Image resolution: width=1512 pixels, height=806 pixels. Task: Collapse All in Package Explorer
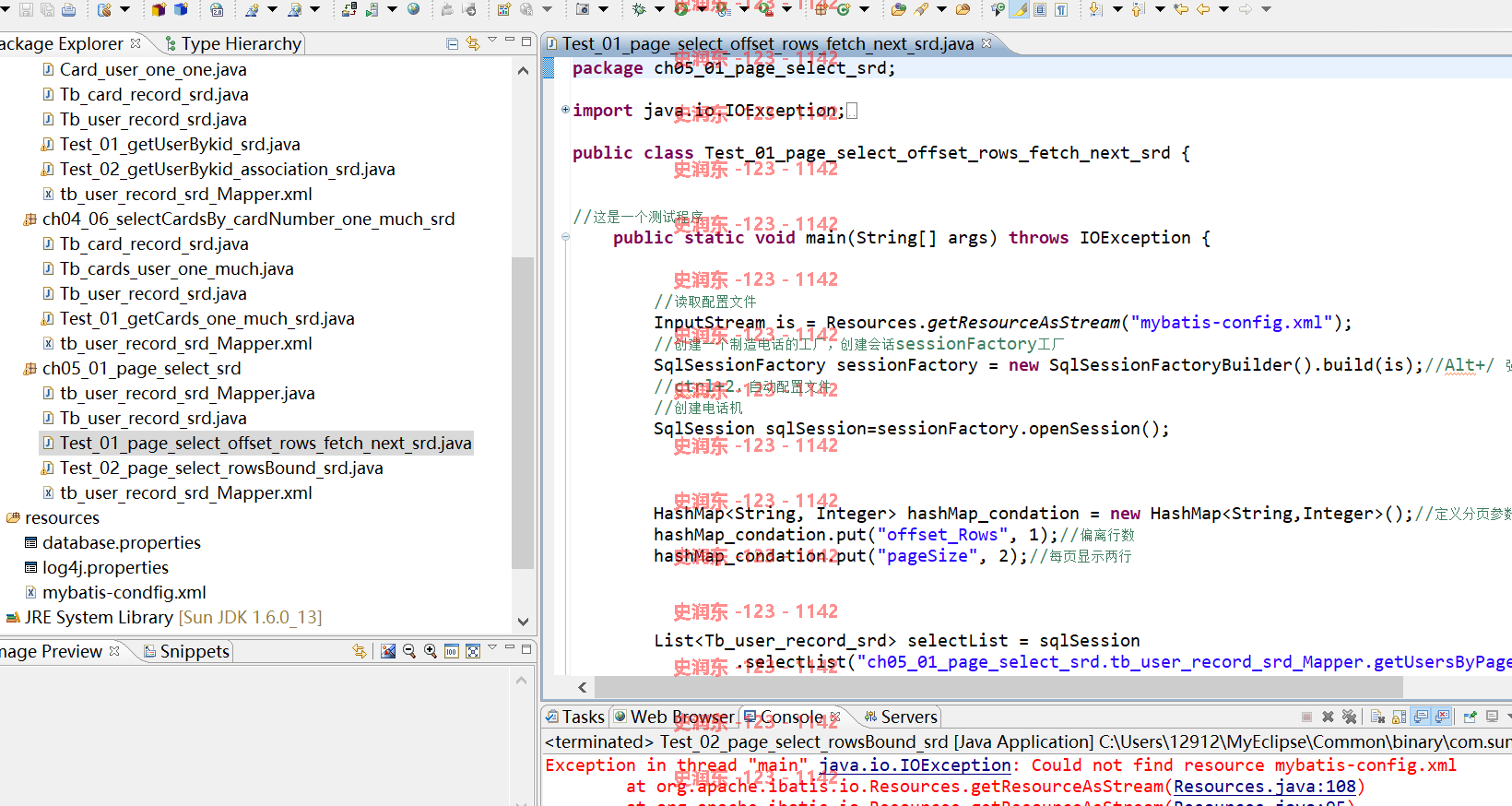452,43
